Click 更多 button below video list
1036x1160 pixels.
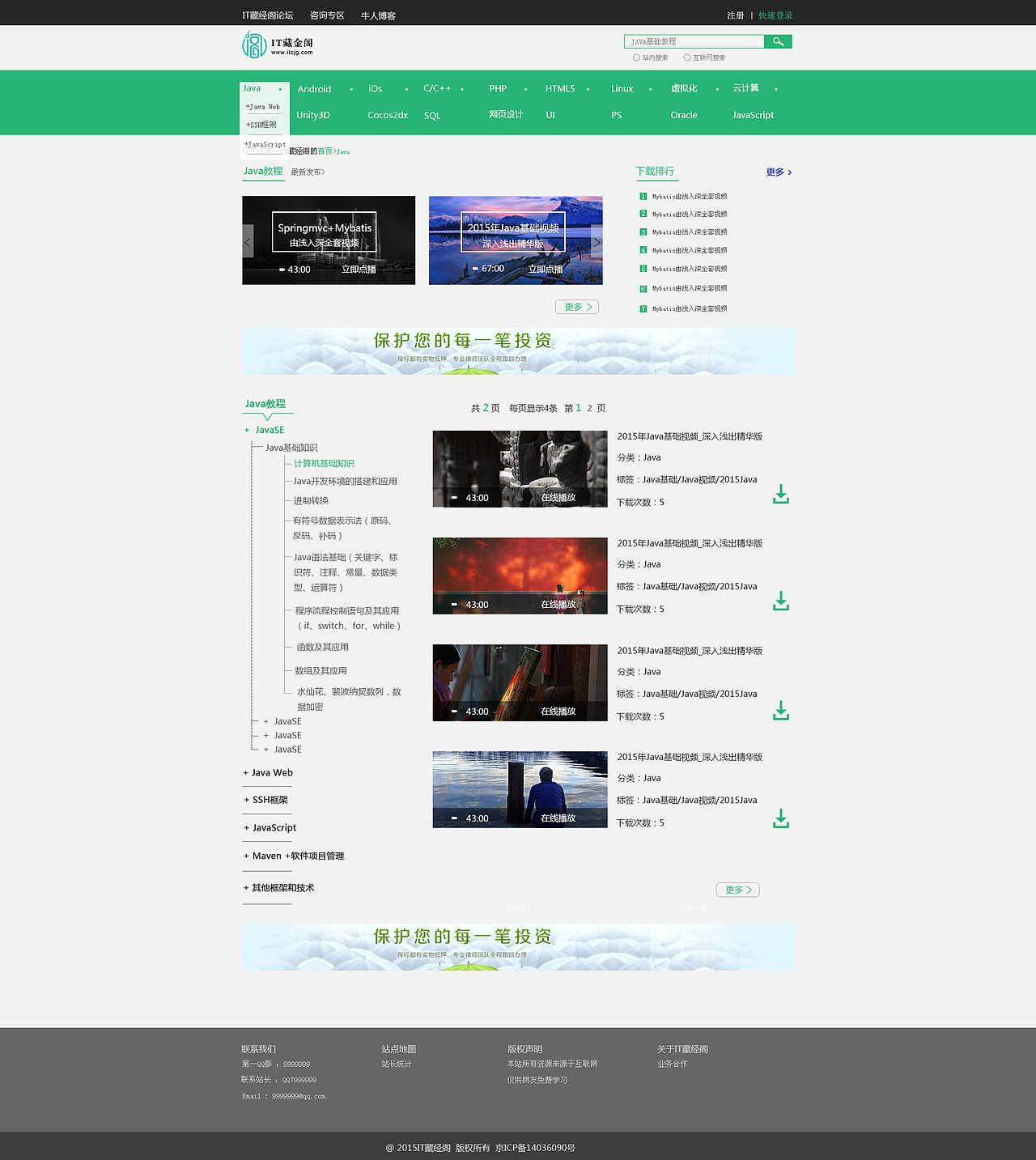click(x=738, y=890)
